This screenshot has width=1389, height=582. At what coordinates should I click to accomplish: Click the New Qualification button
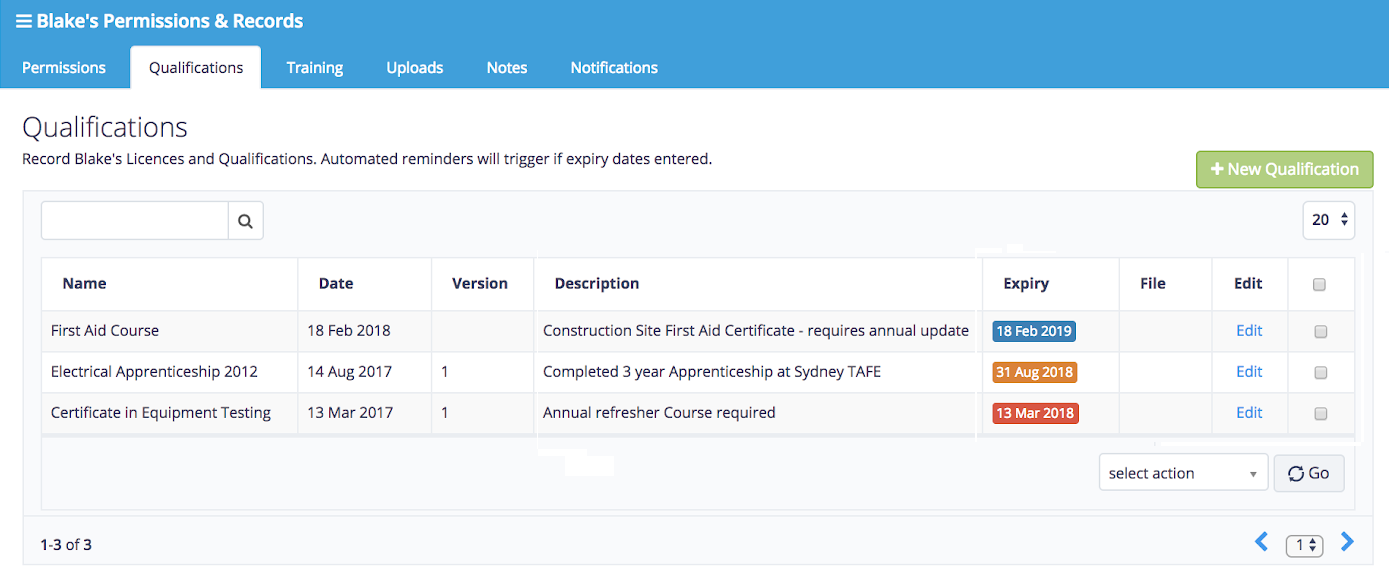1284,169
